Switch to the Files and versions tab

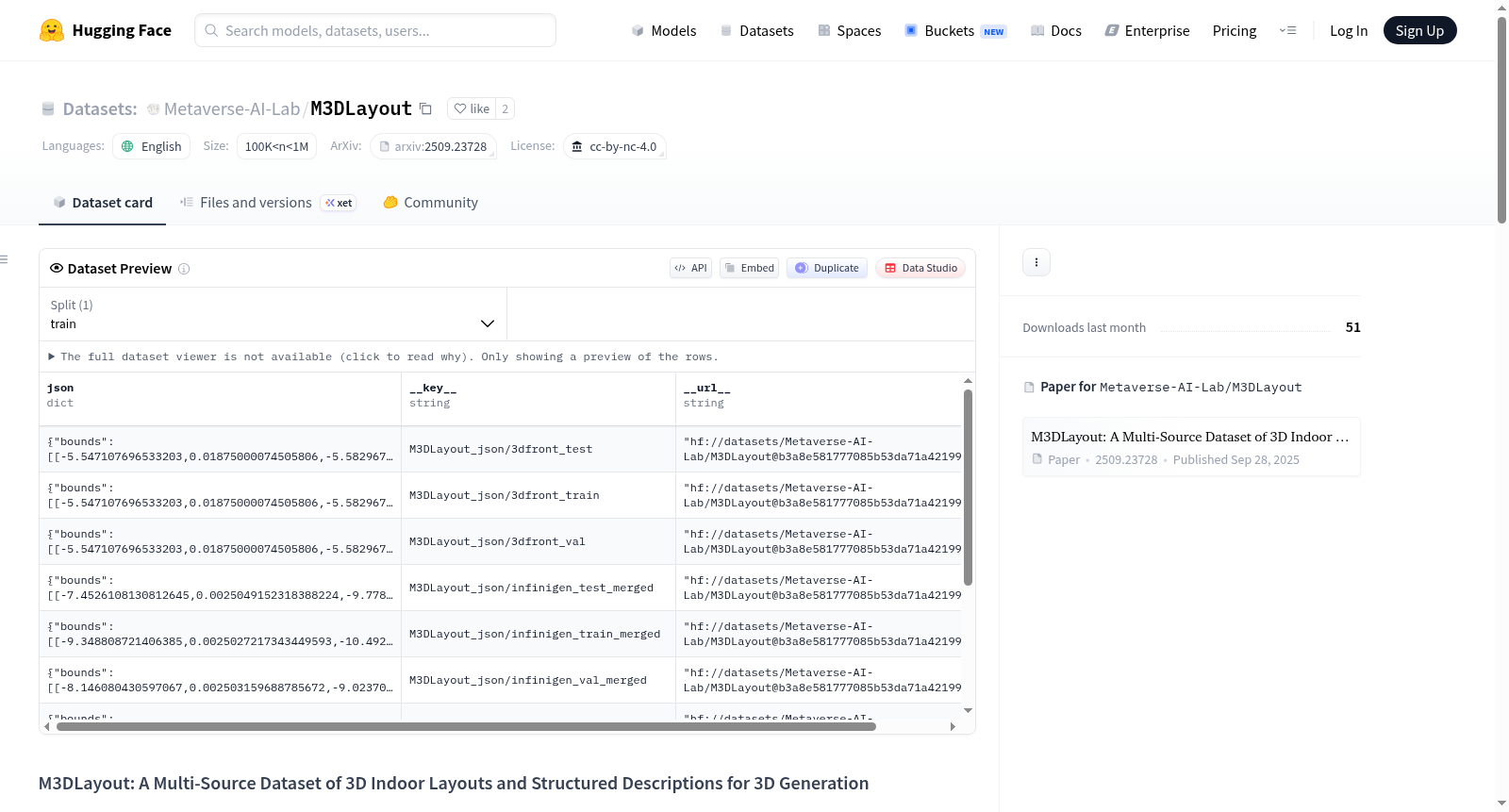268,202
